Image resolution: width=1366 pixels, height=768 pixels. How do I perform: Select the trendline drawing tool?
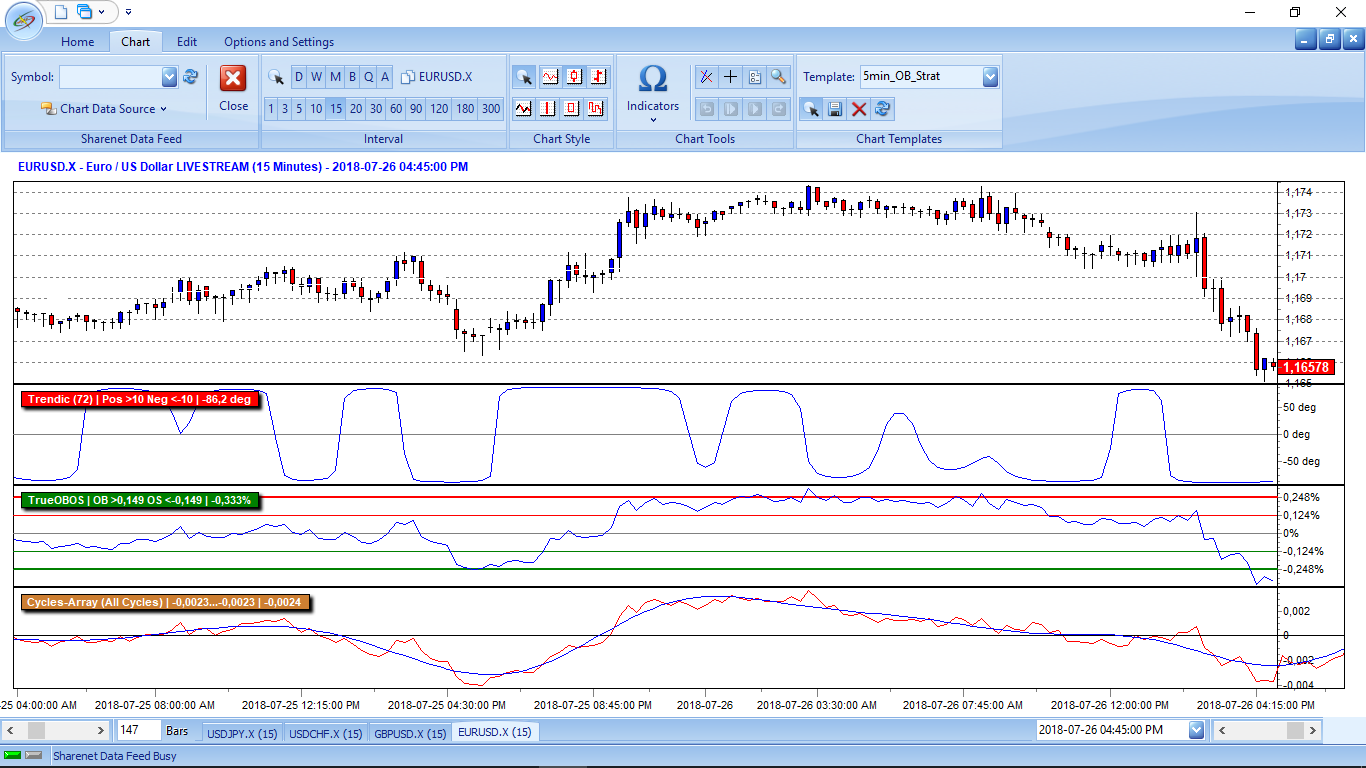tap(706, 76)
